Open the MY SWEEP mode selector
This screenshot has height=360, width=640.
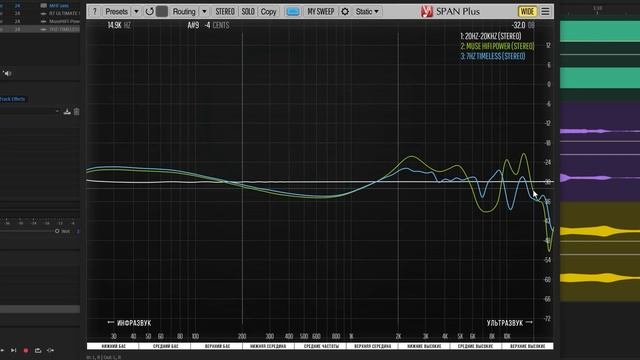[320, 11]
